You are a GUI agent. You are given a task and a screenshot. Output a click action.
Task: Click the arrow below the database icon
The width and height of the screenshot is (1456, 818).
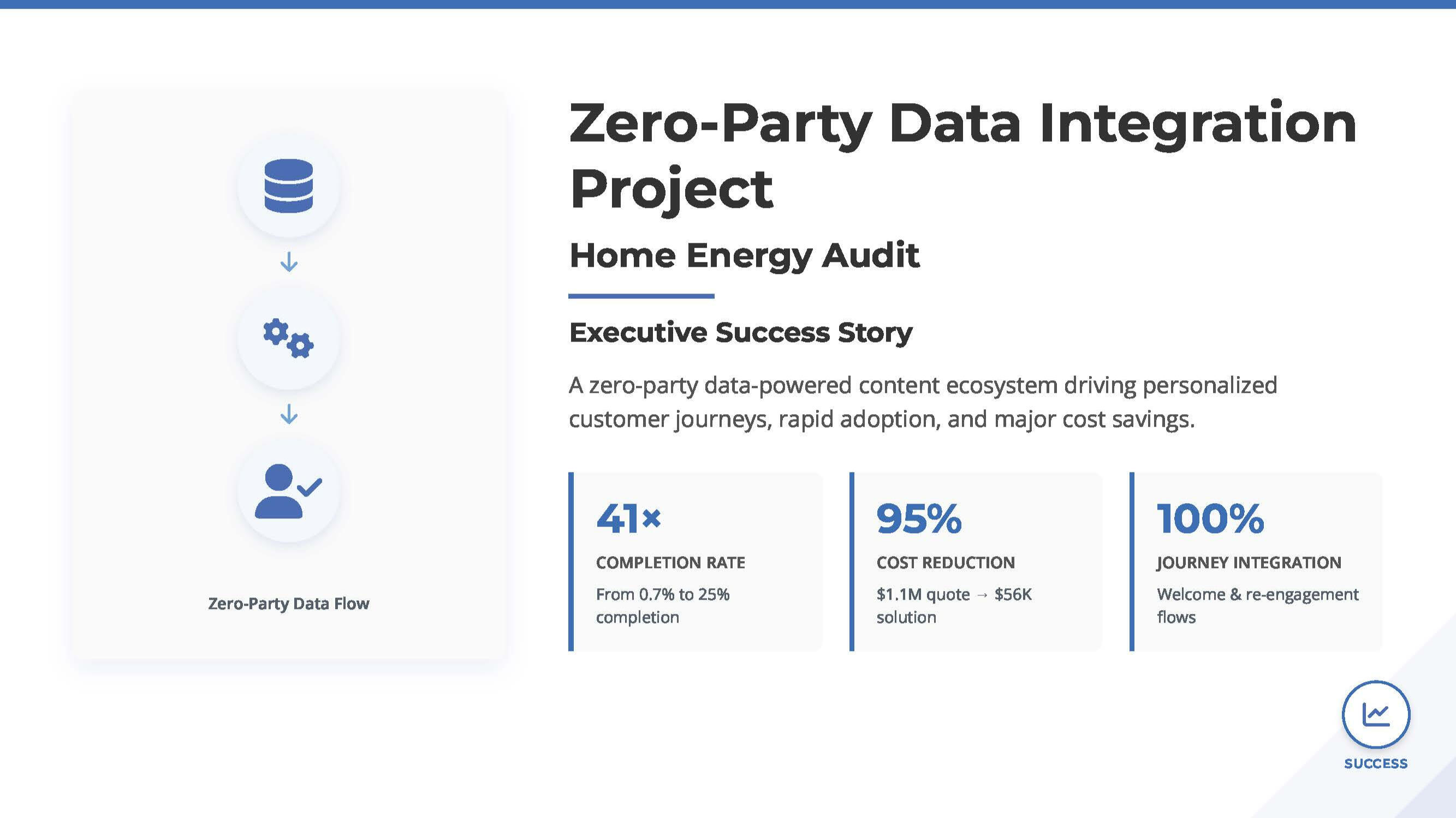(x=289, y=262)
